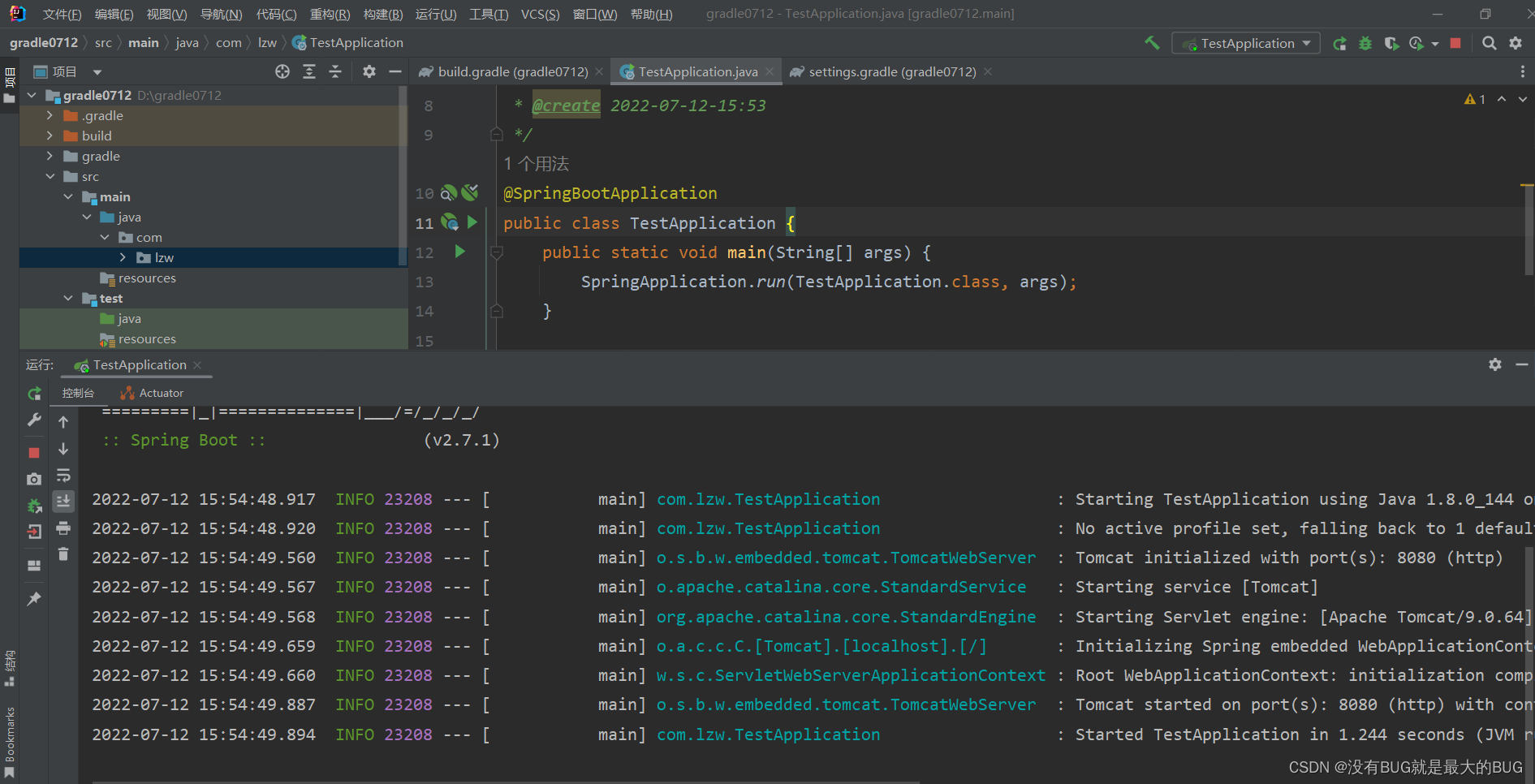Open IDE Settings via the gear icon

click(x=1516, y=42)
